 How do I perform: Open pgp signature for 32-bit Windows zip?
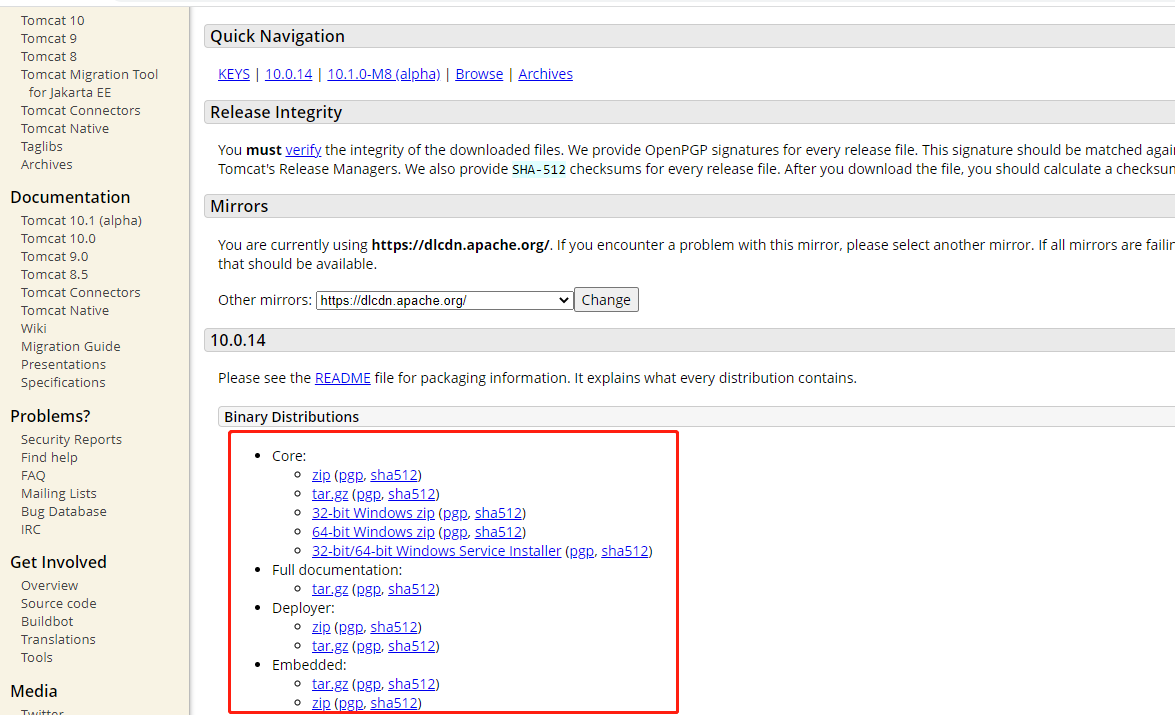pyautogui.click(x=455, y=513)
